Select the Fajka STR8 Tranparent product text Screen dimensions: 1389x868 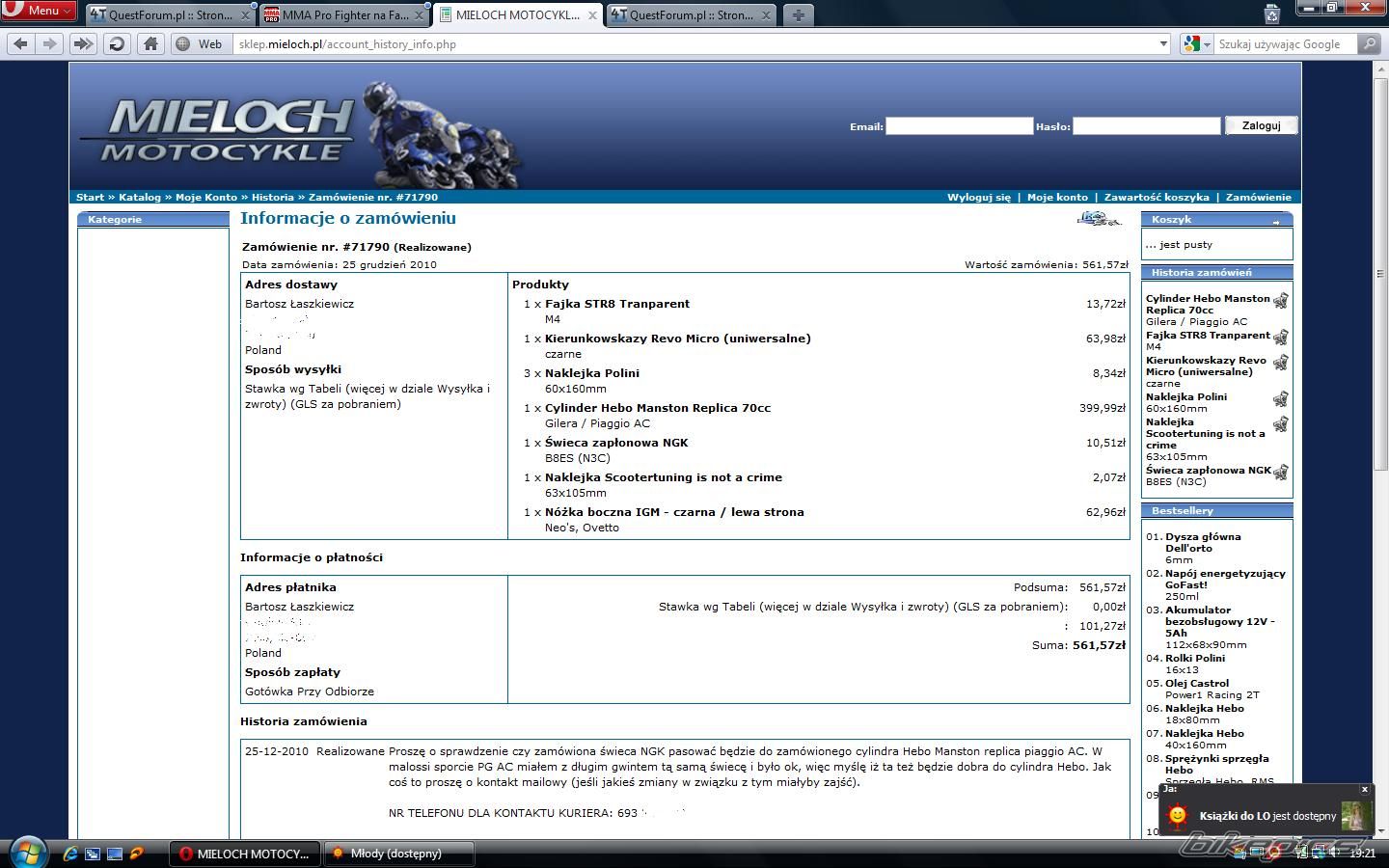click(617, 304)
